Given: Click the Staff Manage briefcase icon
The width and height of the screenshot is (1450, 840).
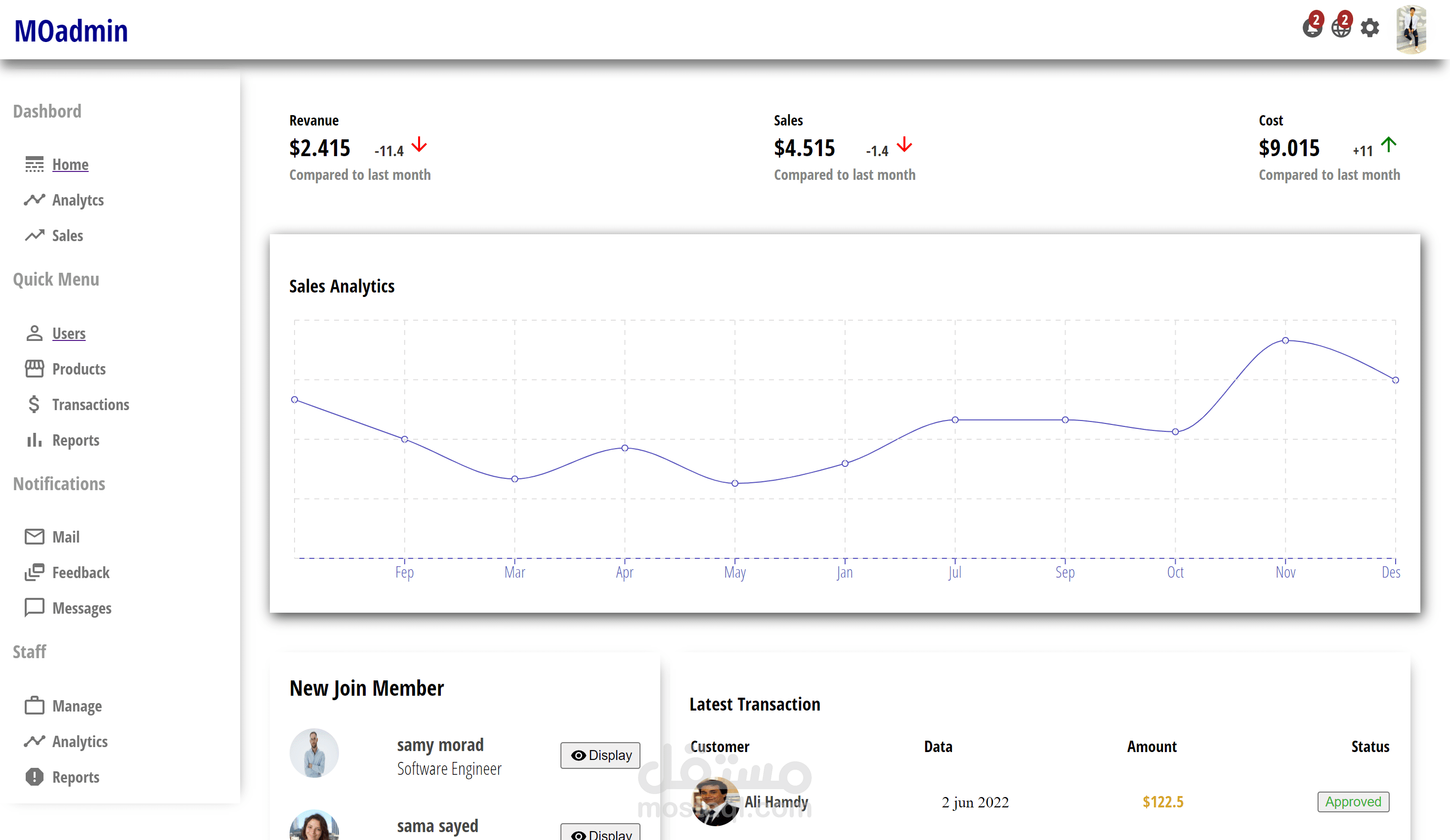Looking at the screenshot, I should 34,706.
